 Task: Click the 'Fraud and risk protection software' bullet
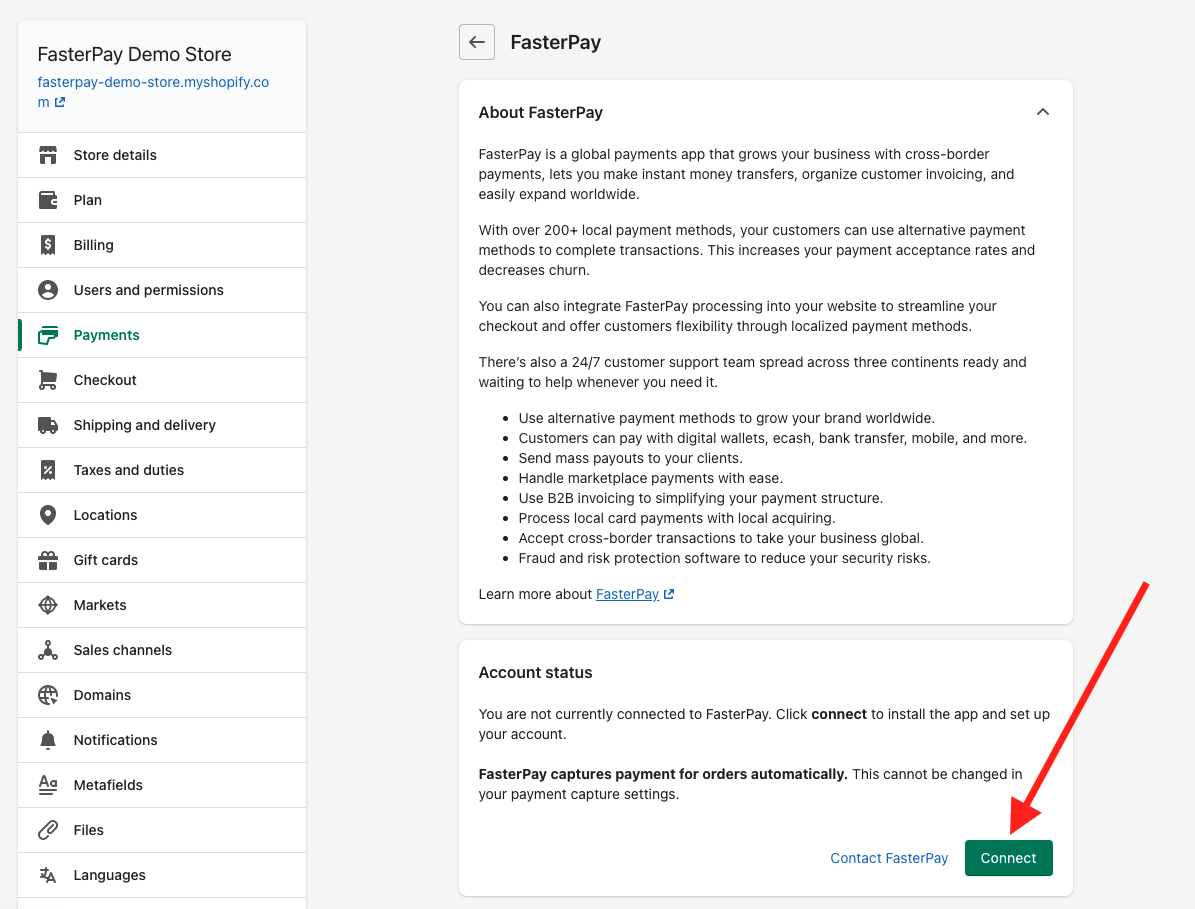click(724, 558)
